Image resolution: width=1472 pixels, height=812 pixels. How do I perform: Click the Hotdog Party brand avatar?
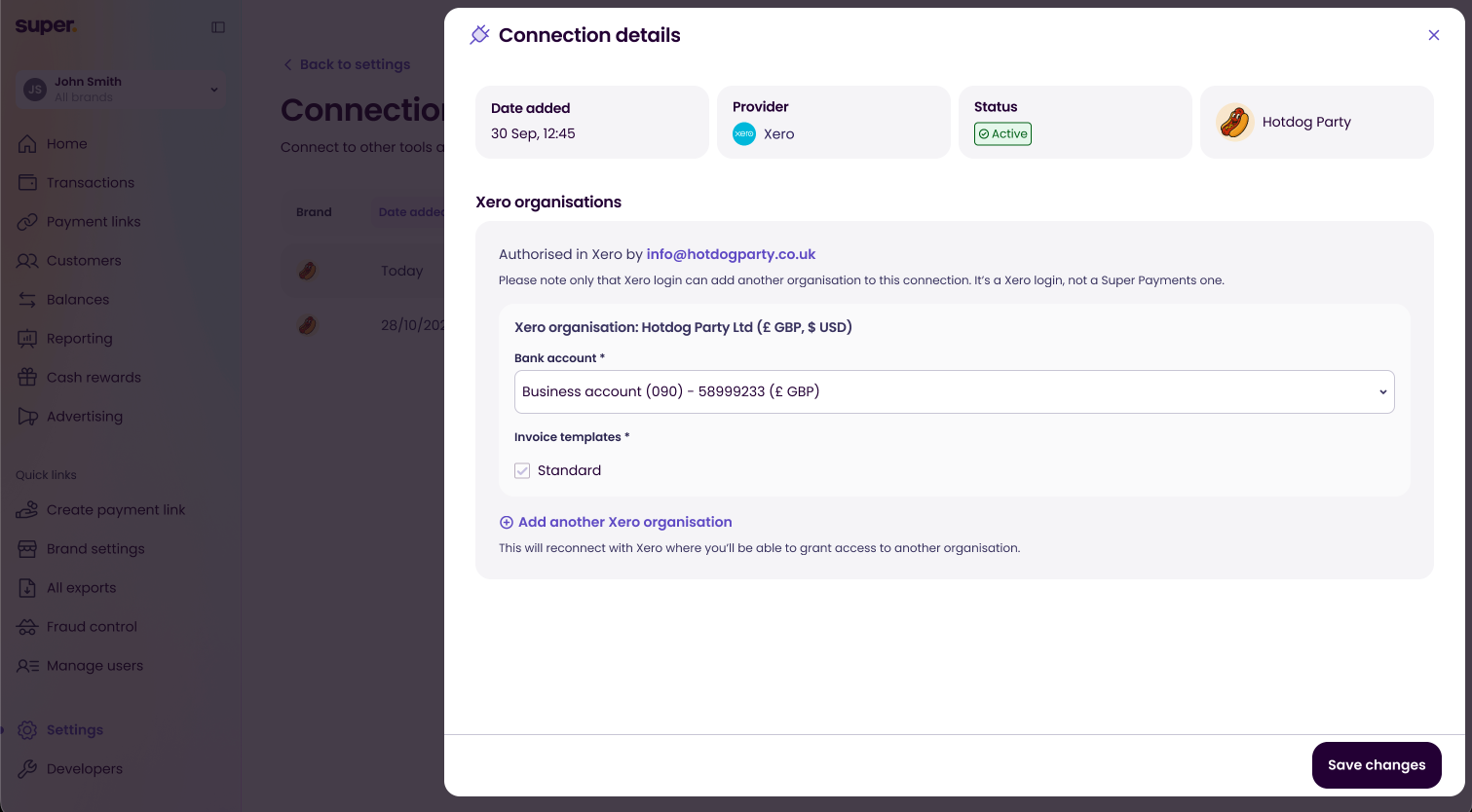(x=1234, y=122)
